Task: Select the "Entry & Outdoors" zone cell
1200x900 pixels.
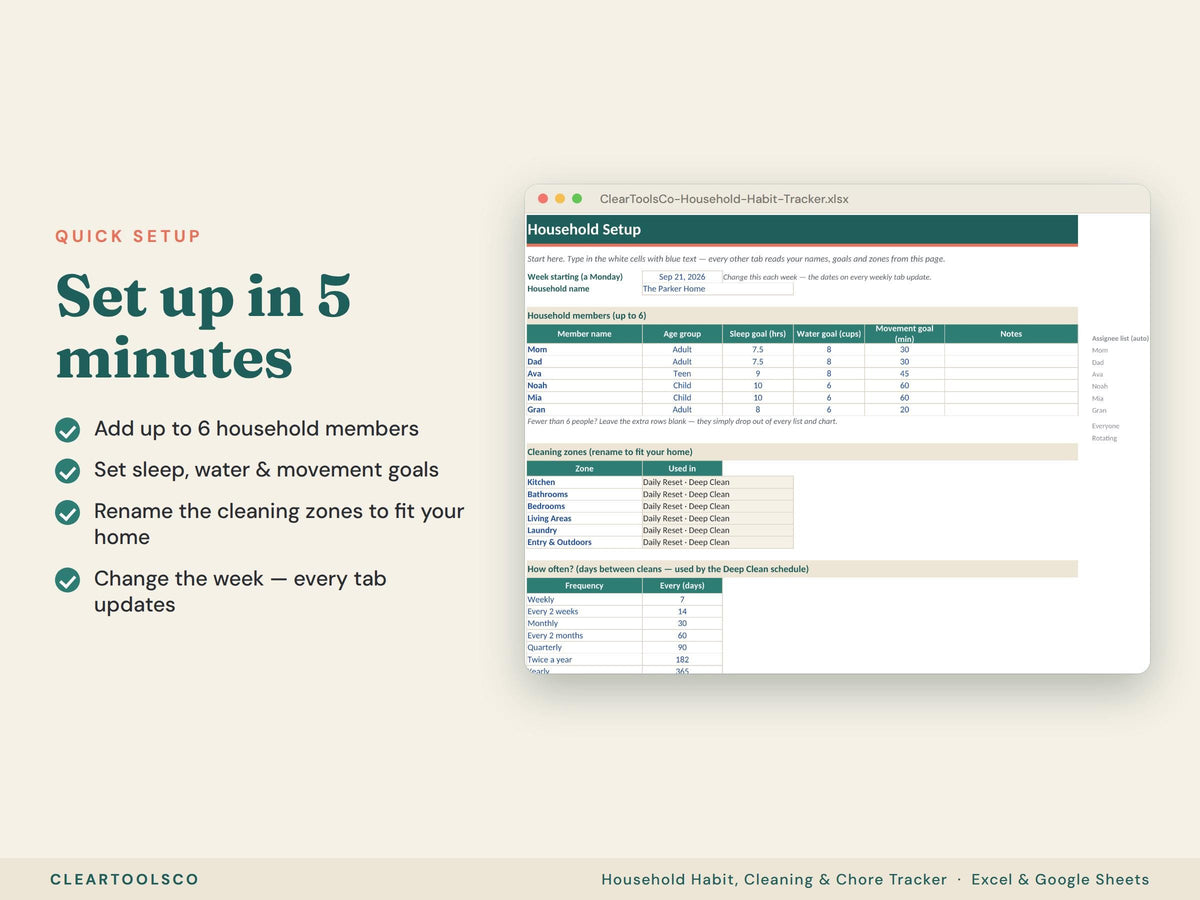Action: (x=584, y=543)
